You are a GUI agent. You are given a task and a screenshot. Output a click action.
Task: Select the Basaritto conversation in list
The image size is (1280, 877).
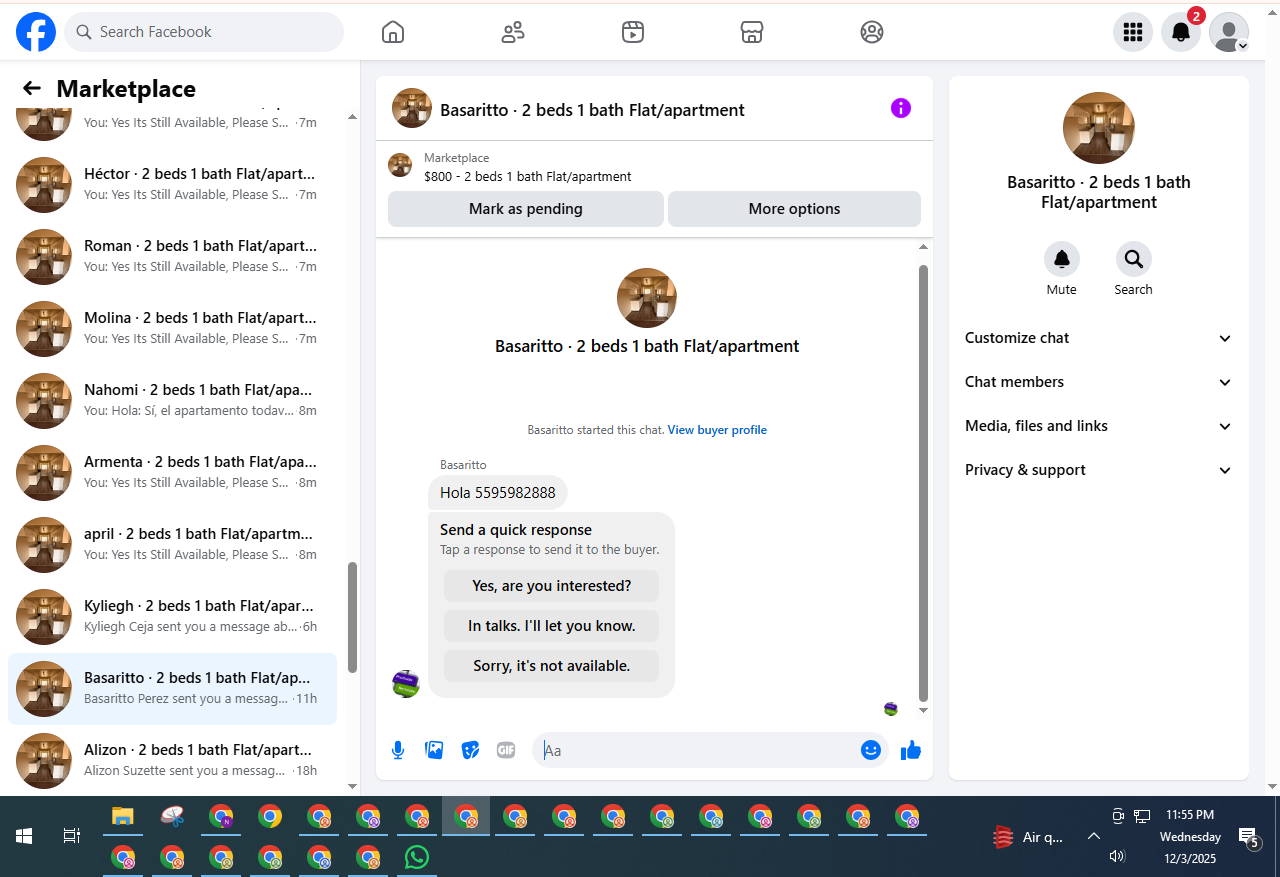tap(172, 689)
